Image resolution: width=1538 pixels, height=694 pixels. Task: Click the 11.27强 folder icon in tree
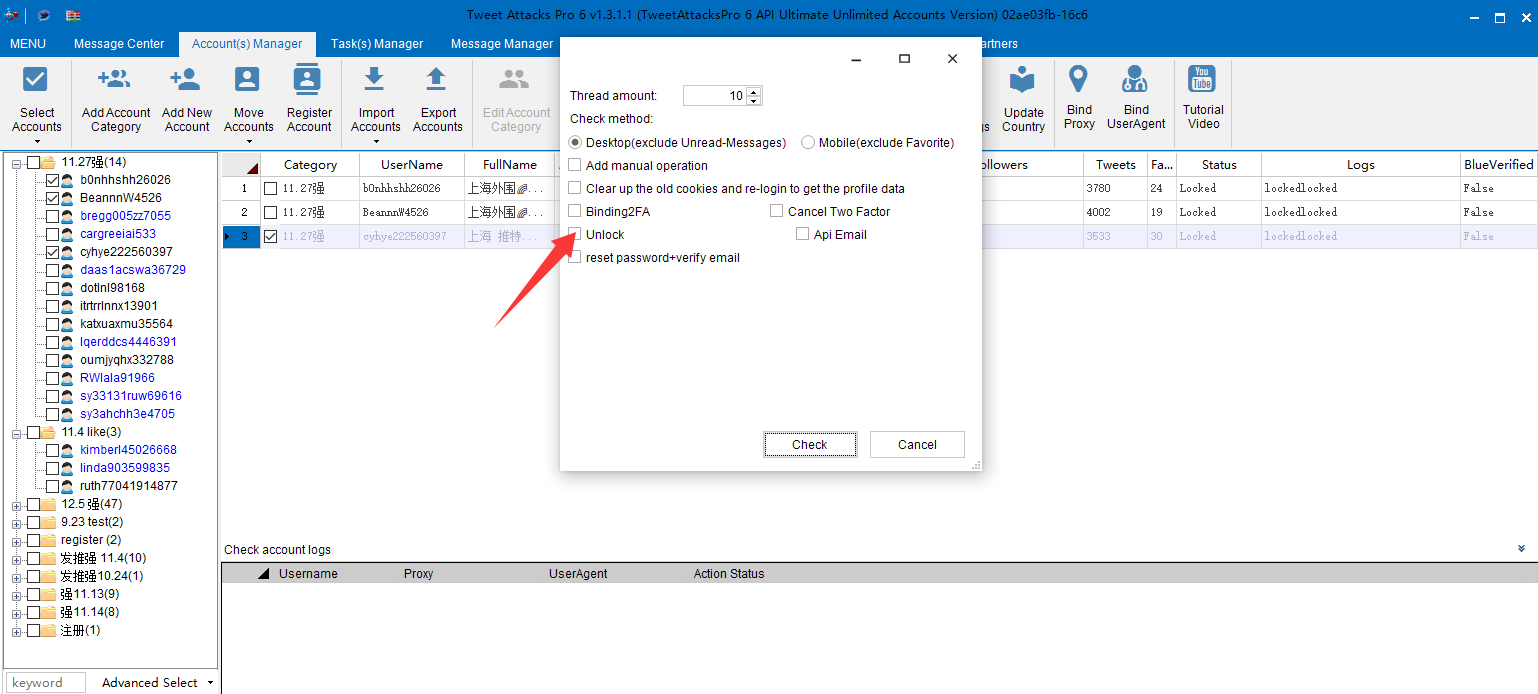(x=48, y=162)
